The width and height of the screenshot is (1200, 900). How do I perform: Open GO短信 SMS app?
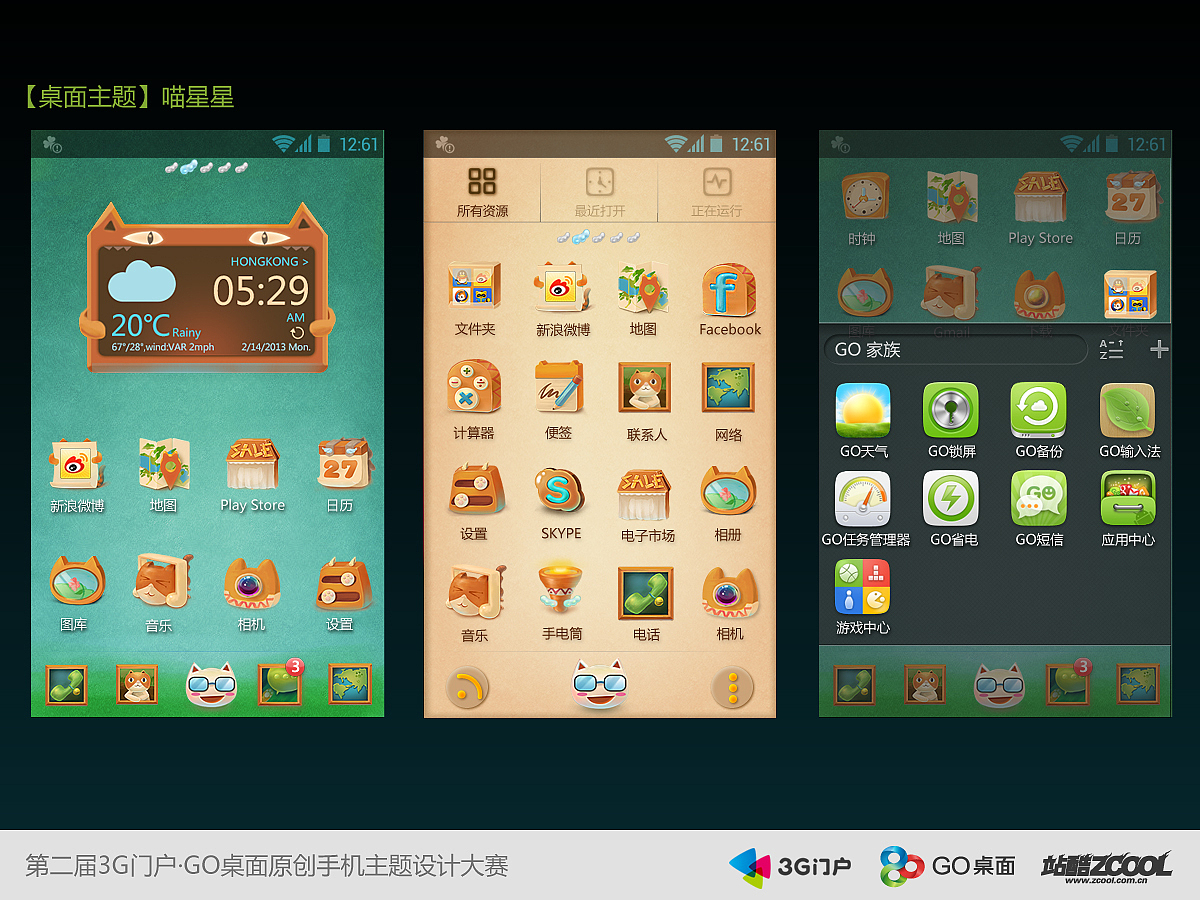[x=1039, y=498]
